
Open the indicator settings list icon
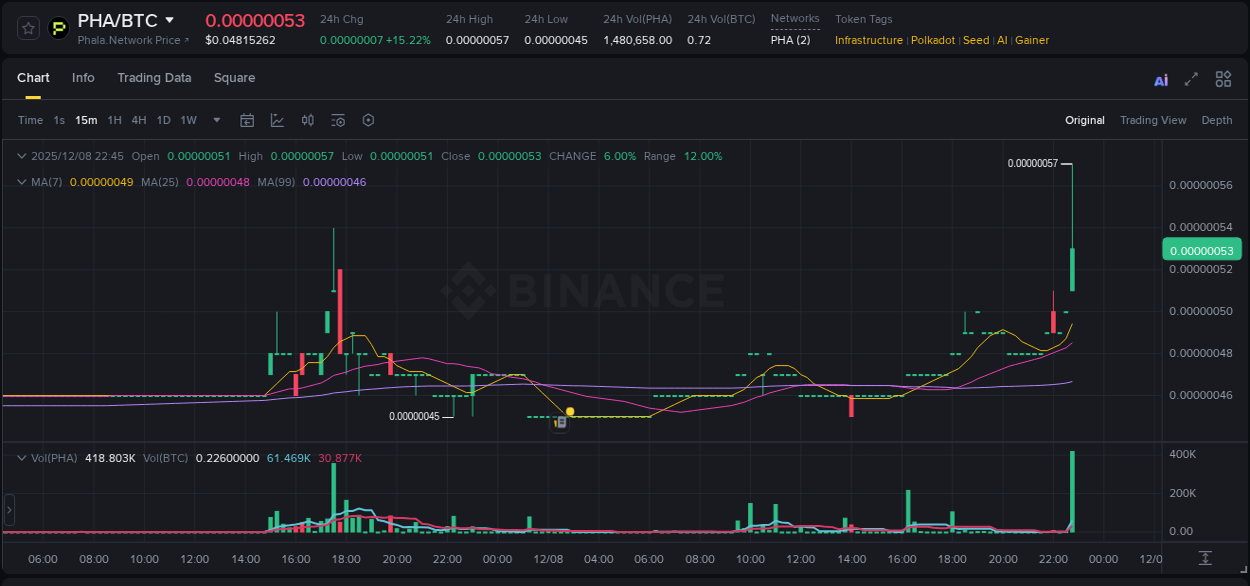[x=337, y=120]
